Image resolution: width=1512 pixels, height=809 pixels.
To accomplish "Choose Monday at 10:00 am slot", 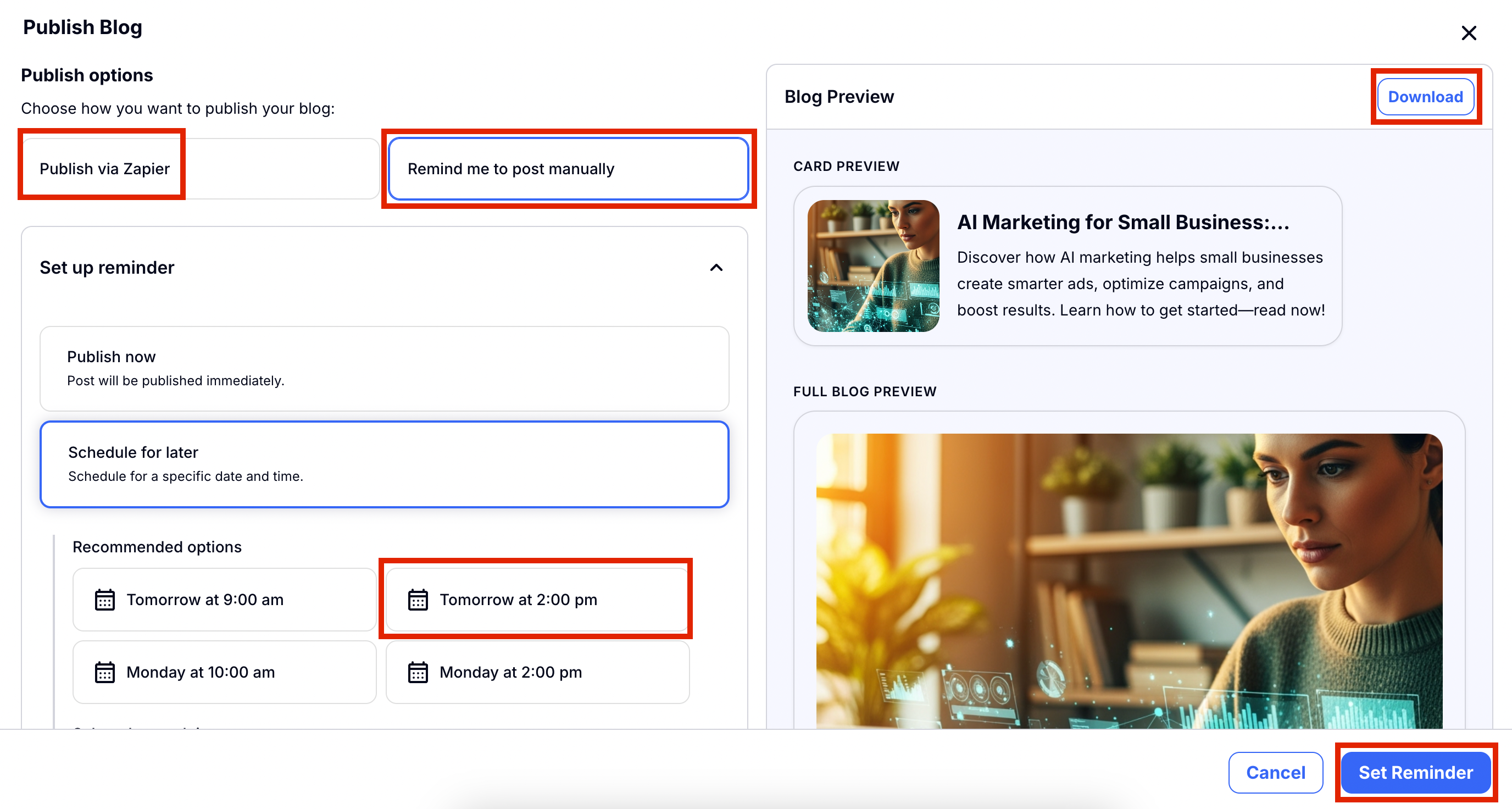I will 224,672.
